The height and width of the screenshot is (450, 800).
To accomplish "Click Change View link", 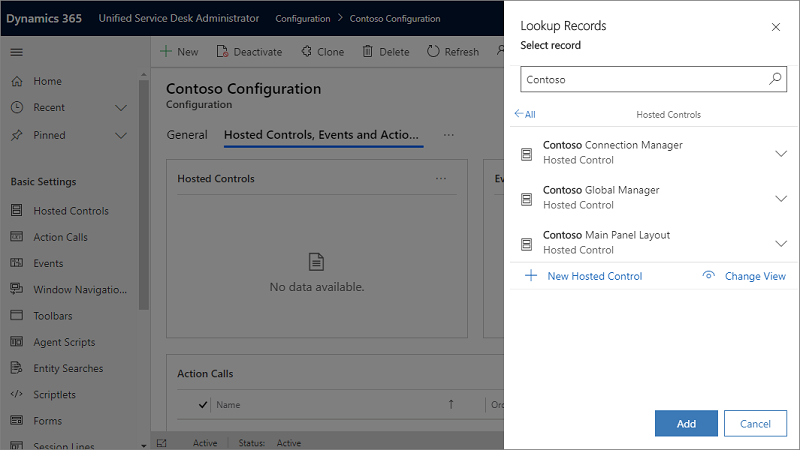I will pyautogui.click(x=755, y=276).
